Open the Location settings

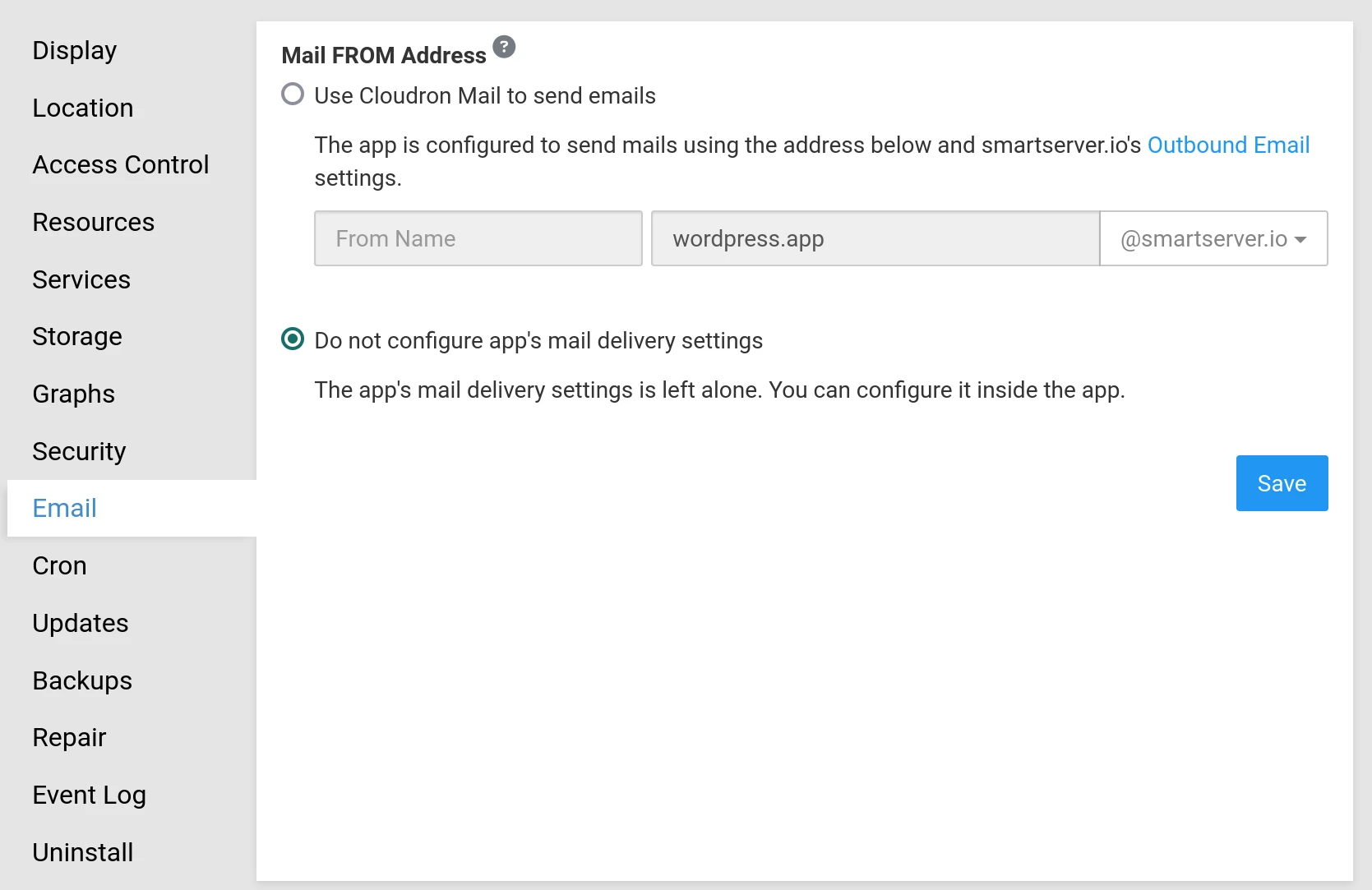(x=82, y=108)
